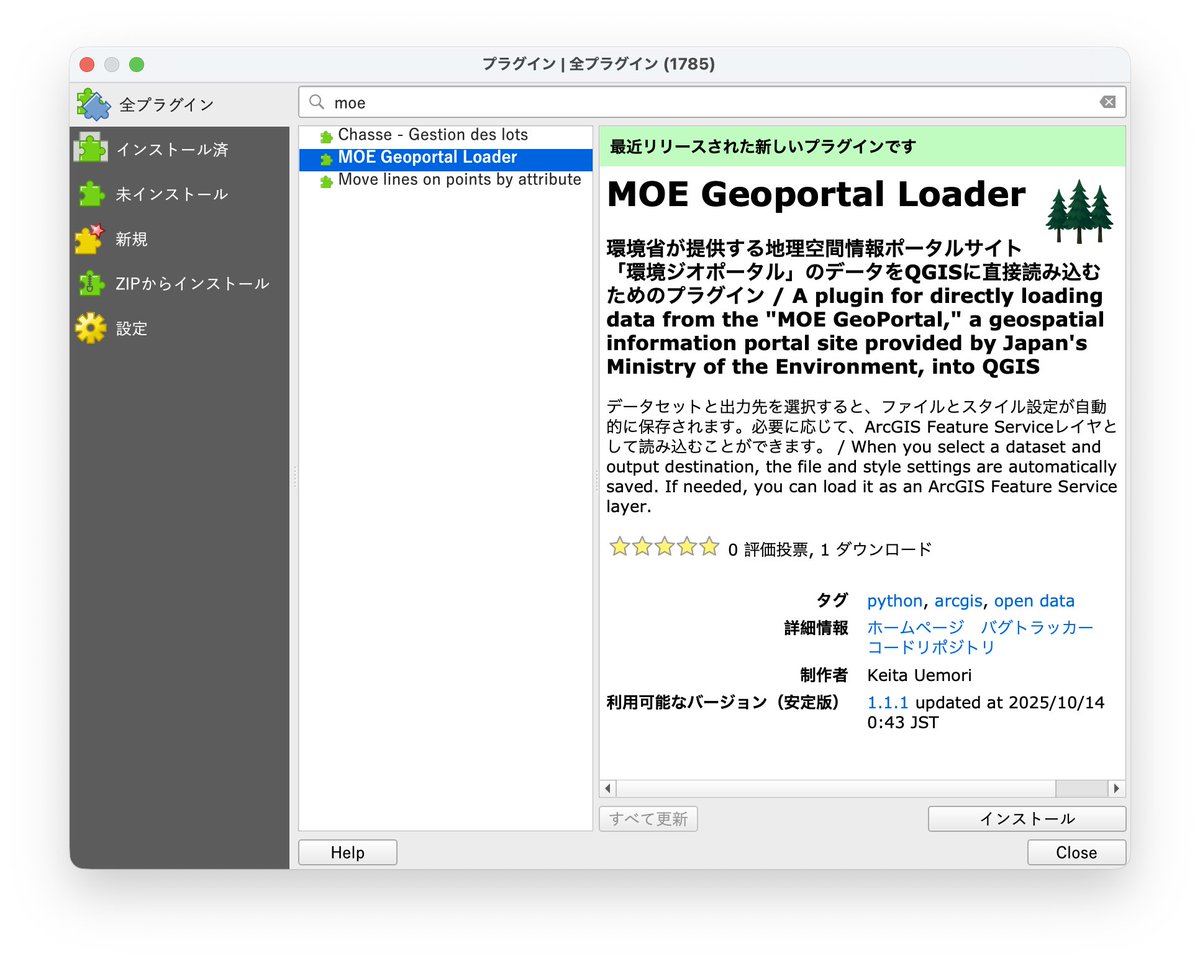Click the horizontal scrollbar right arrow
Screen dimensions: 1200x961
coord(1117,789)
